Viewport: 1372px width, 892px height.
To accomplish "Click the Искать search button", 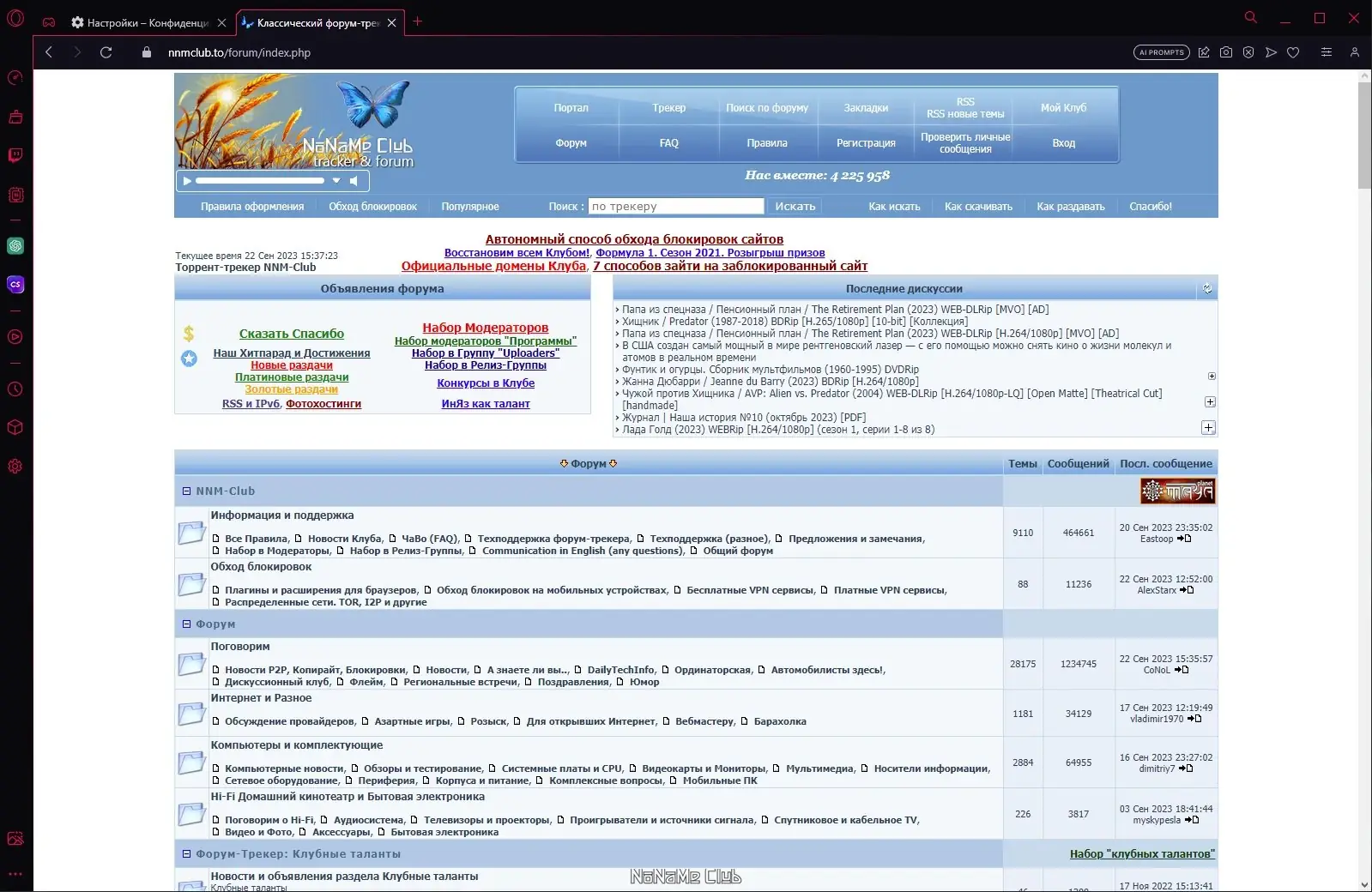I will point(795,206).
